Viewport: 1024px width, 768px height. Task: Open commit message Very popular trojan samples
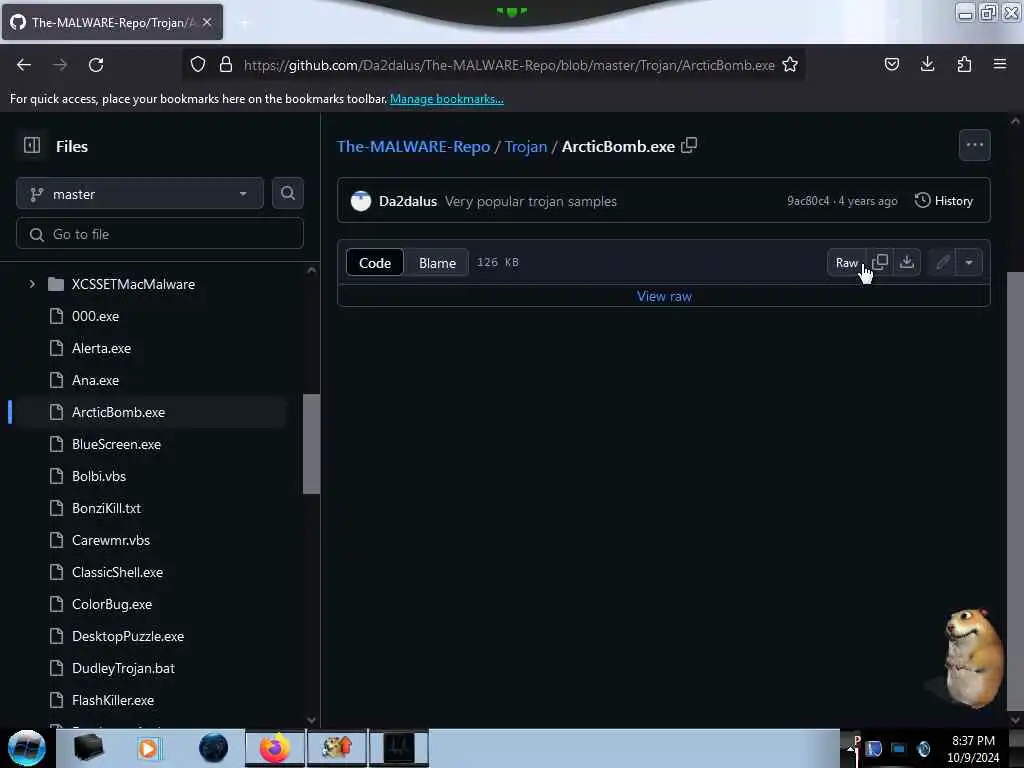coord(531,201)
